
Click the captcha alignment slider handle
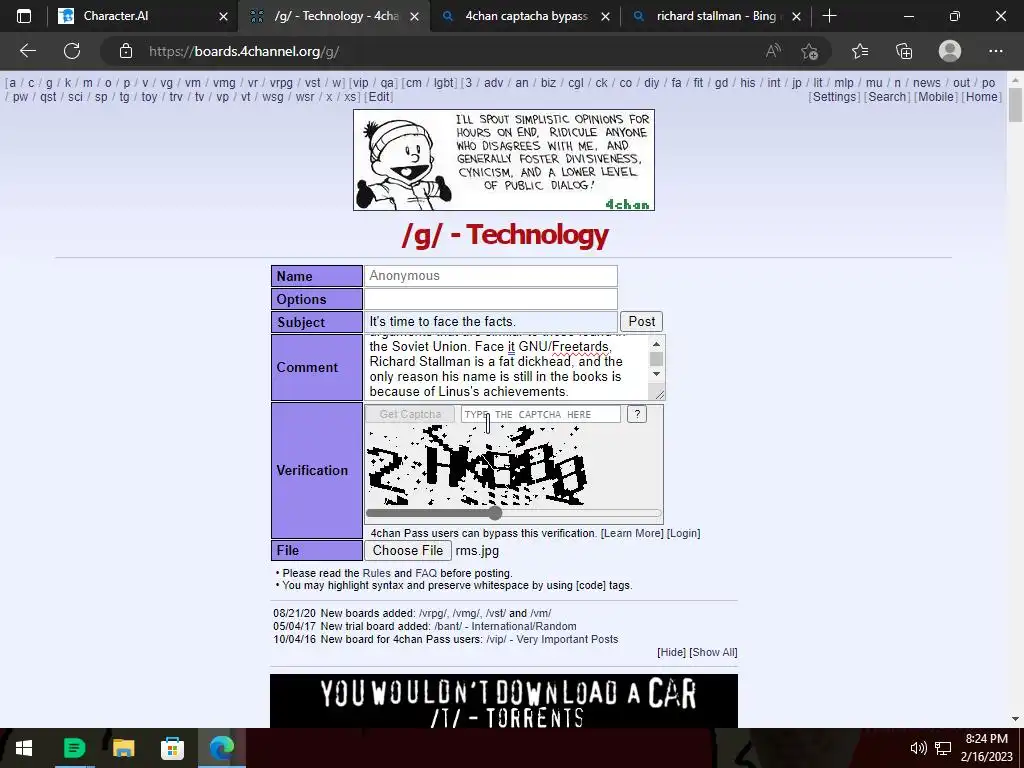[x=495, y=513]
